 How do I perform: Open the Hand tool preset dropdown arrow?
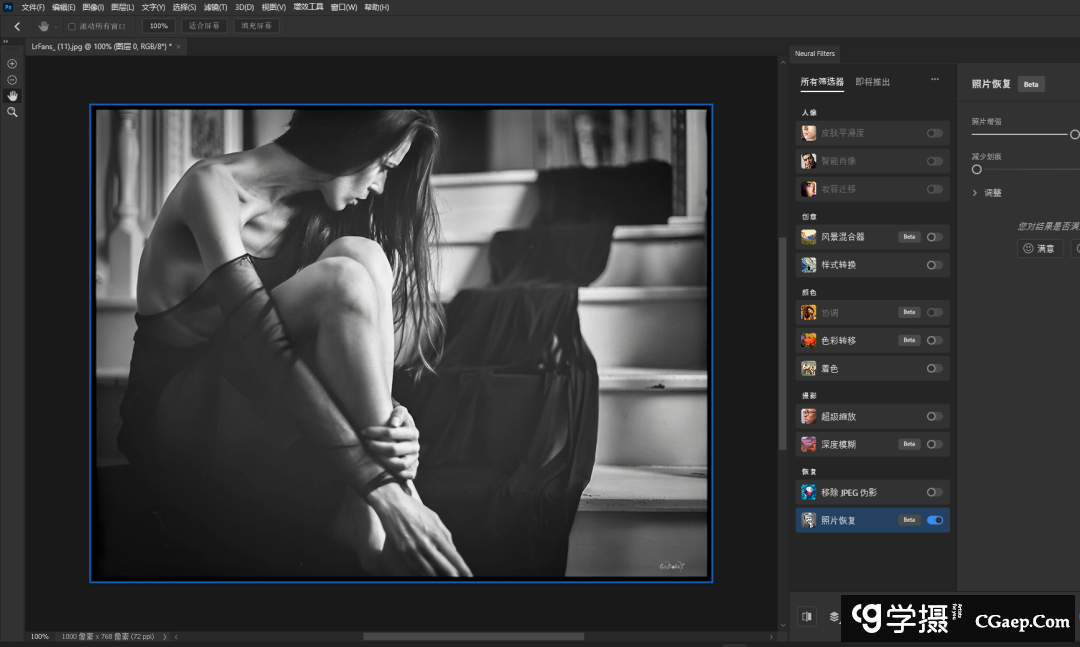point(57,26)
